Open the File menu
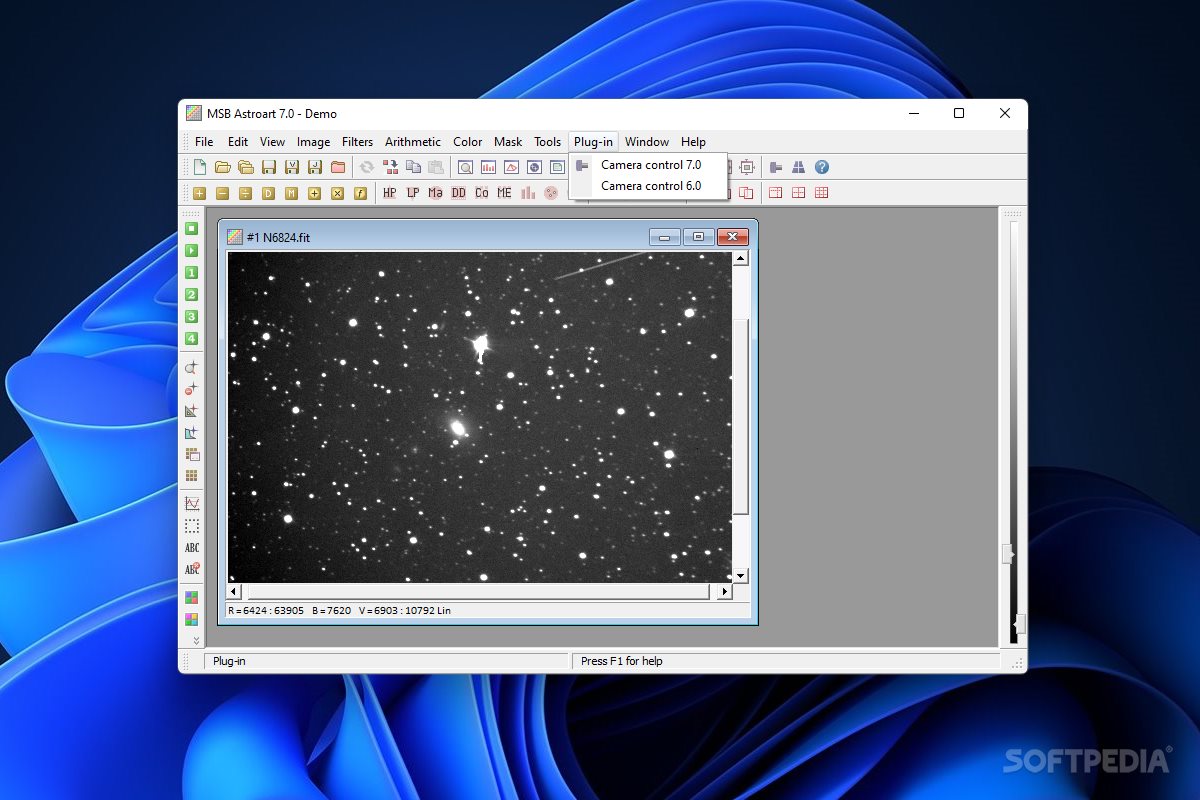Screen dimensions: 1200x800 204,142
